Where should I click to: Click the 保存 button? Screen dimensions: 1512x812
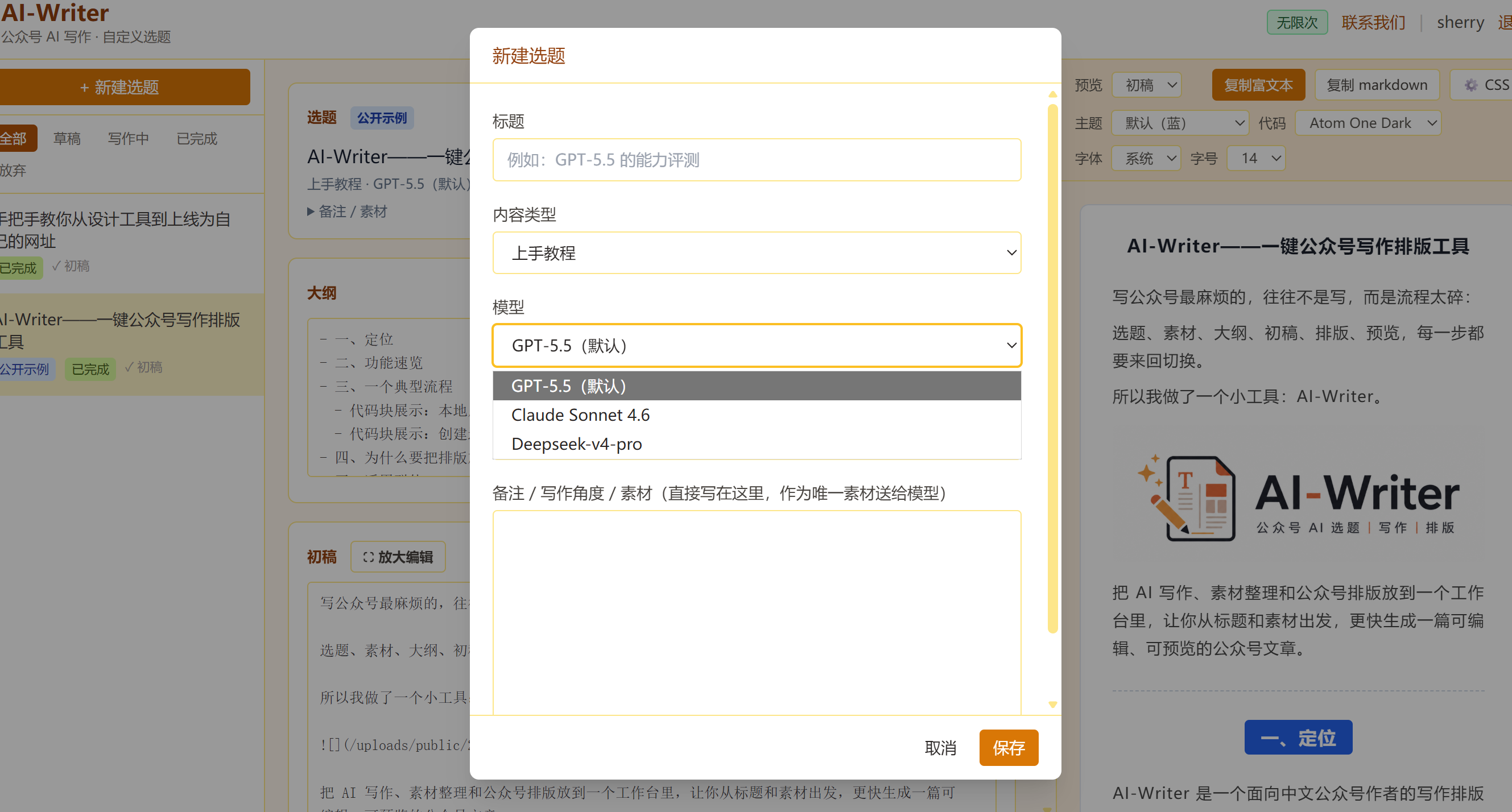(x=1009, y=748)
